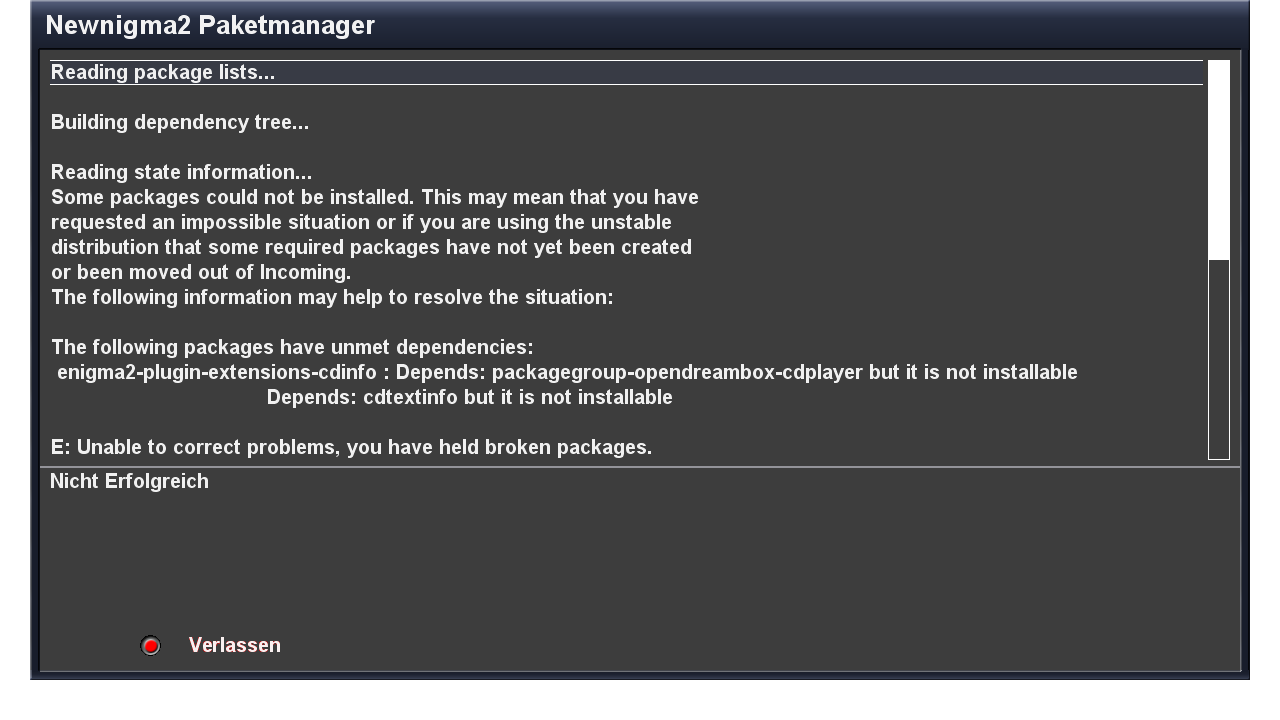Click the packagegroup-opendreambox-cdplayer dependency text

click(x=677, y=373)
